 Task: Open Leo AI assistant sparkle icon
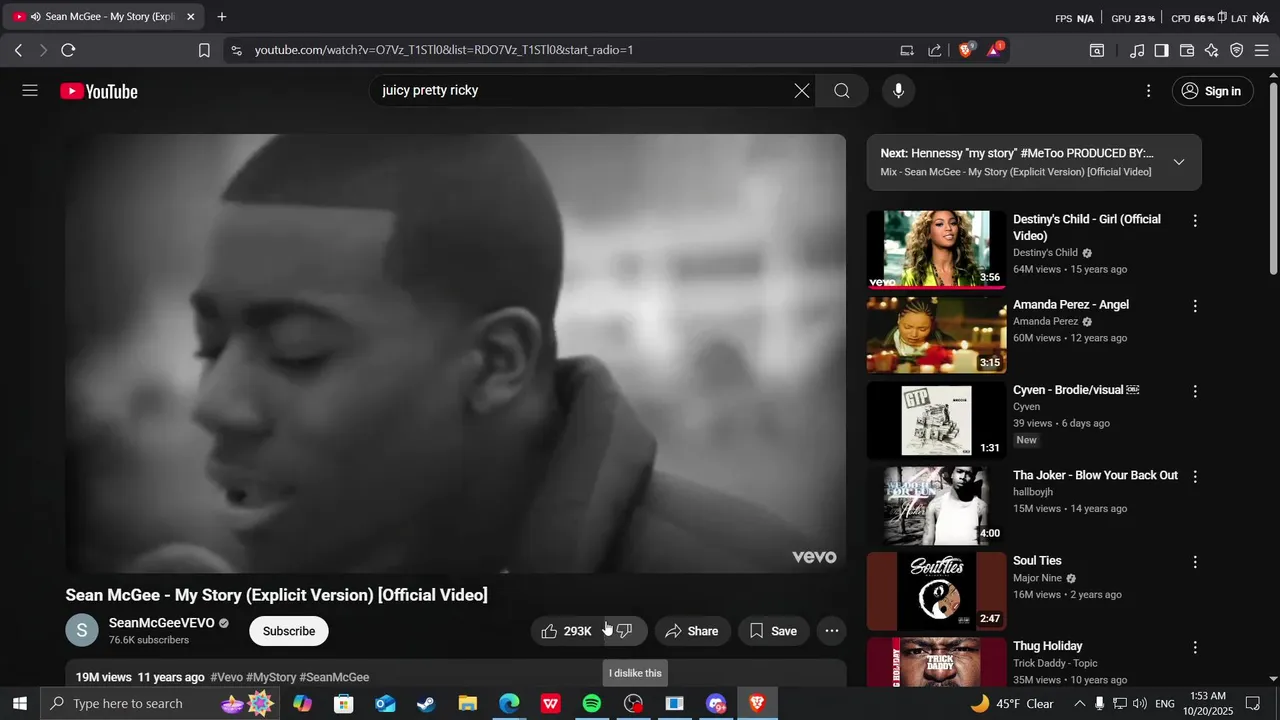coord(1212,50)
